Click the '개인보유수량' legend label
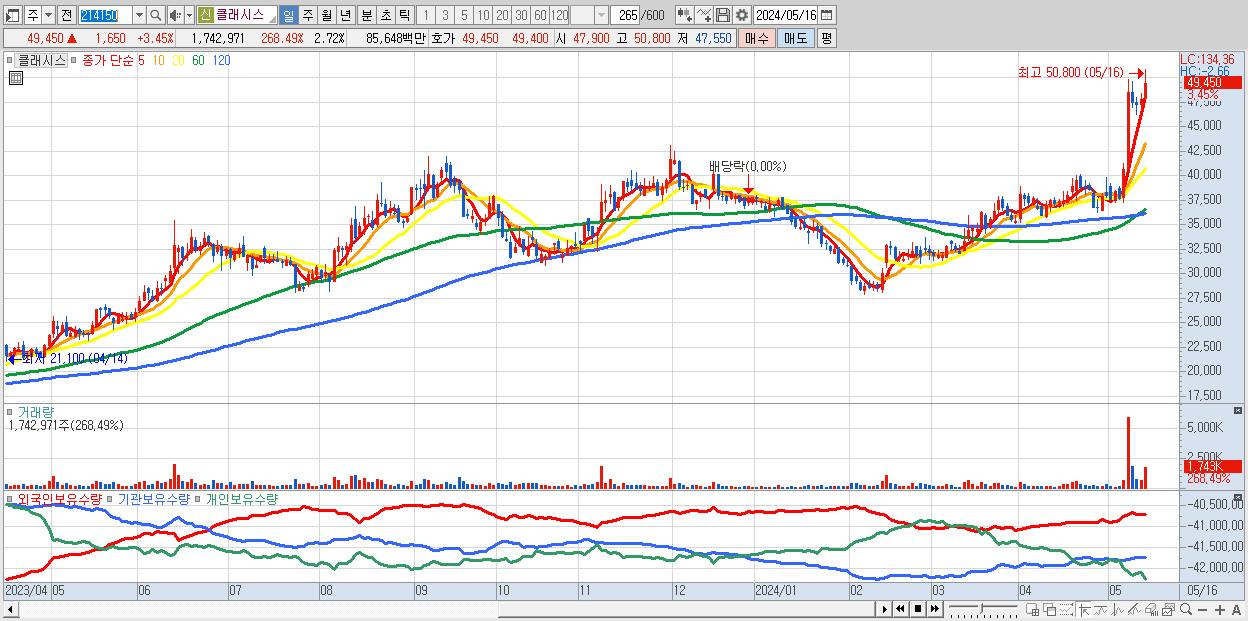The image size is (1248, 621). click(242, 498)
